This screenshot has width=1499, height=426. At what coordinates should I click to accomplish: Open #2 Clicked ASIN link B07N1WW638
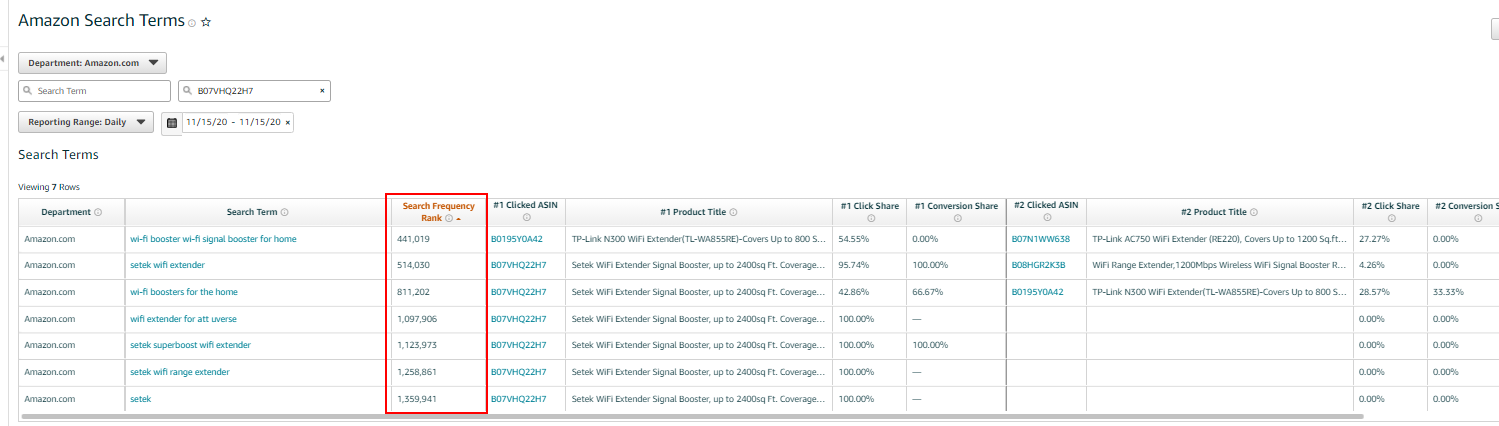[1040, 239]
